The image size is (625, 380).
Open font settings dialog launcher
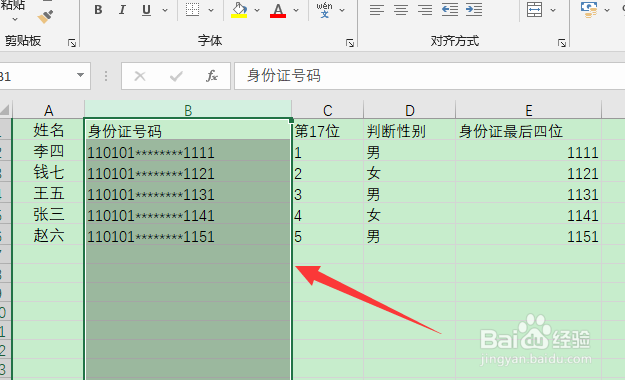350,43
